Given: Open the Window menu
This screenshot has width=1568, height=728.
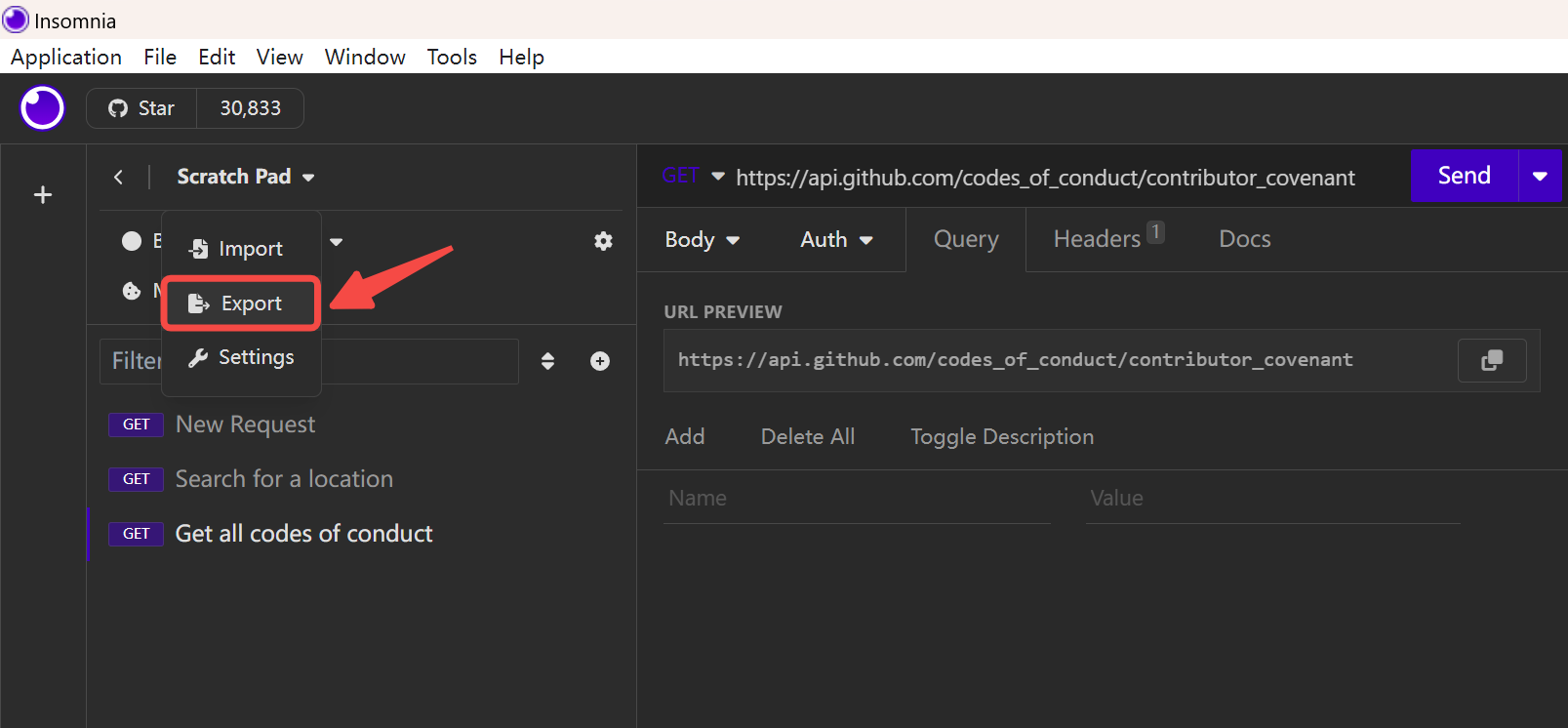Looking at the screenshot, I should click(x=365, y=57).
